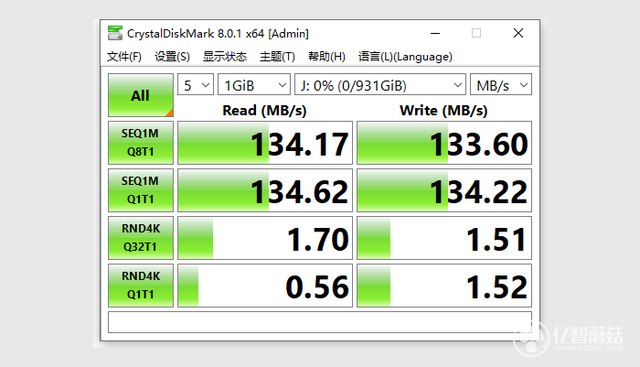Run the RND4K Q32T1 test
This screenshot has height=367, width=640.
pos(141,238)
